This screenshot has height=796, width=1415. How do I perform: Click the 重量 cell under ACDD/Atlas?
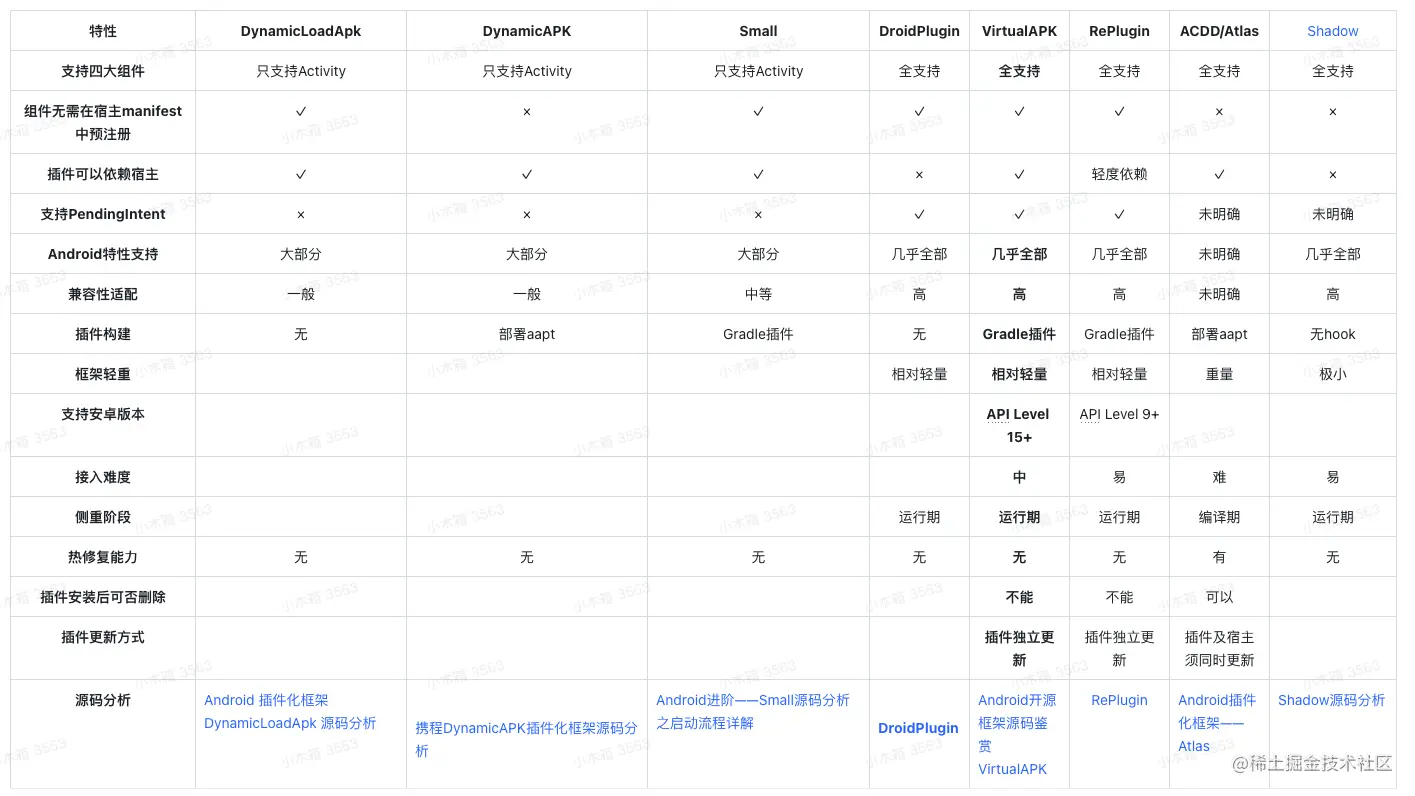tap(1219, 374)
